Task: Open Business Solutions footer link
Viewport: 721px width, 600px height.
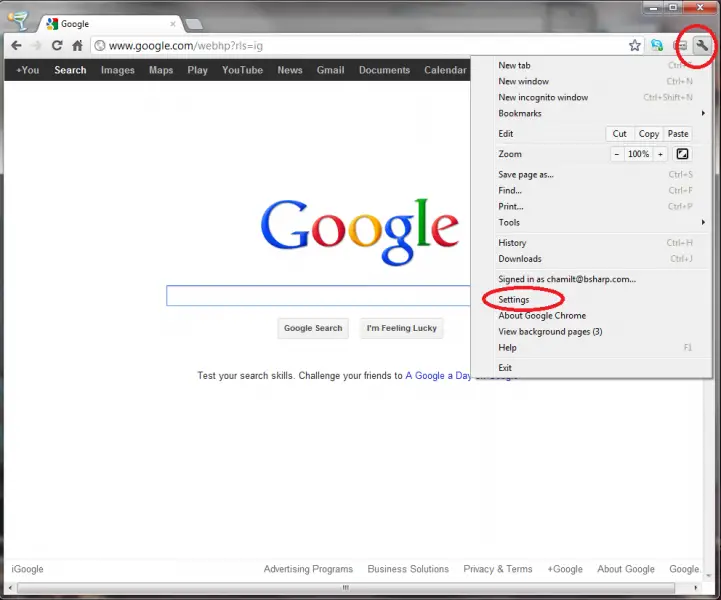Action: point(408,569)
